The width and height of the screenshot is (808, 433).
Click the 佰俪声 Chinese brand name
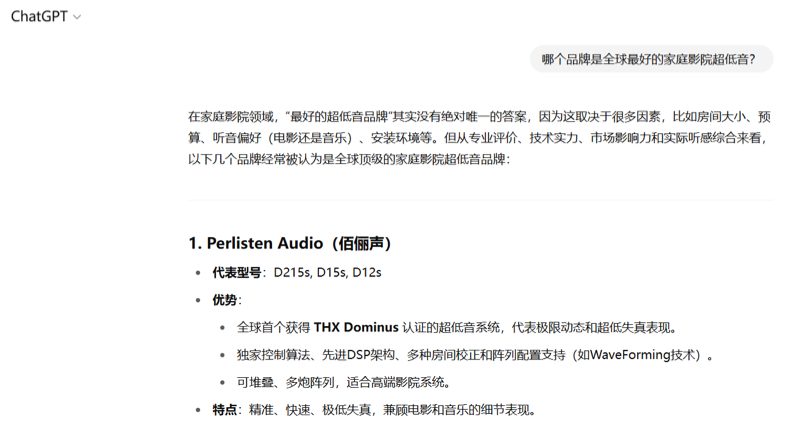(362, 243)
